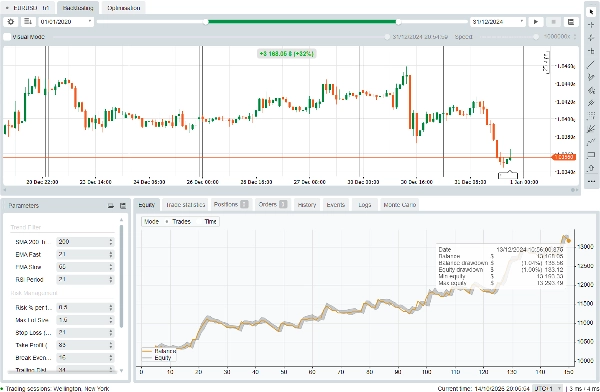Screen dimensions: 600x392
Task: Adjust the Speed value stepper arrows
Action: pos(575,37)
